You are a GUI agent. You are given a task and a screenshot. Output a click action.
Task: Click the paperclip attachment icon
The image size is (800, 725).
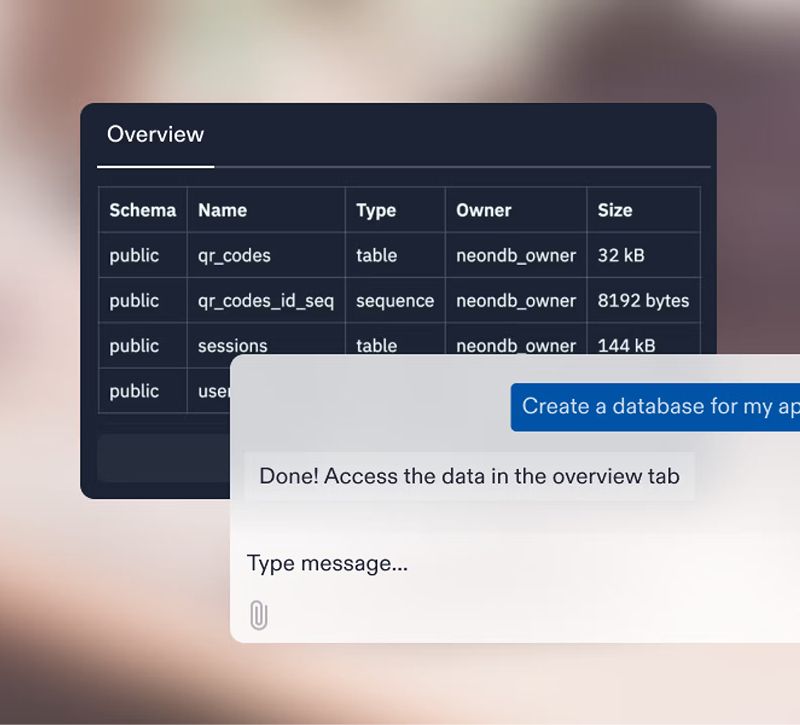[x=258, y=615]
